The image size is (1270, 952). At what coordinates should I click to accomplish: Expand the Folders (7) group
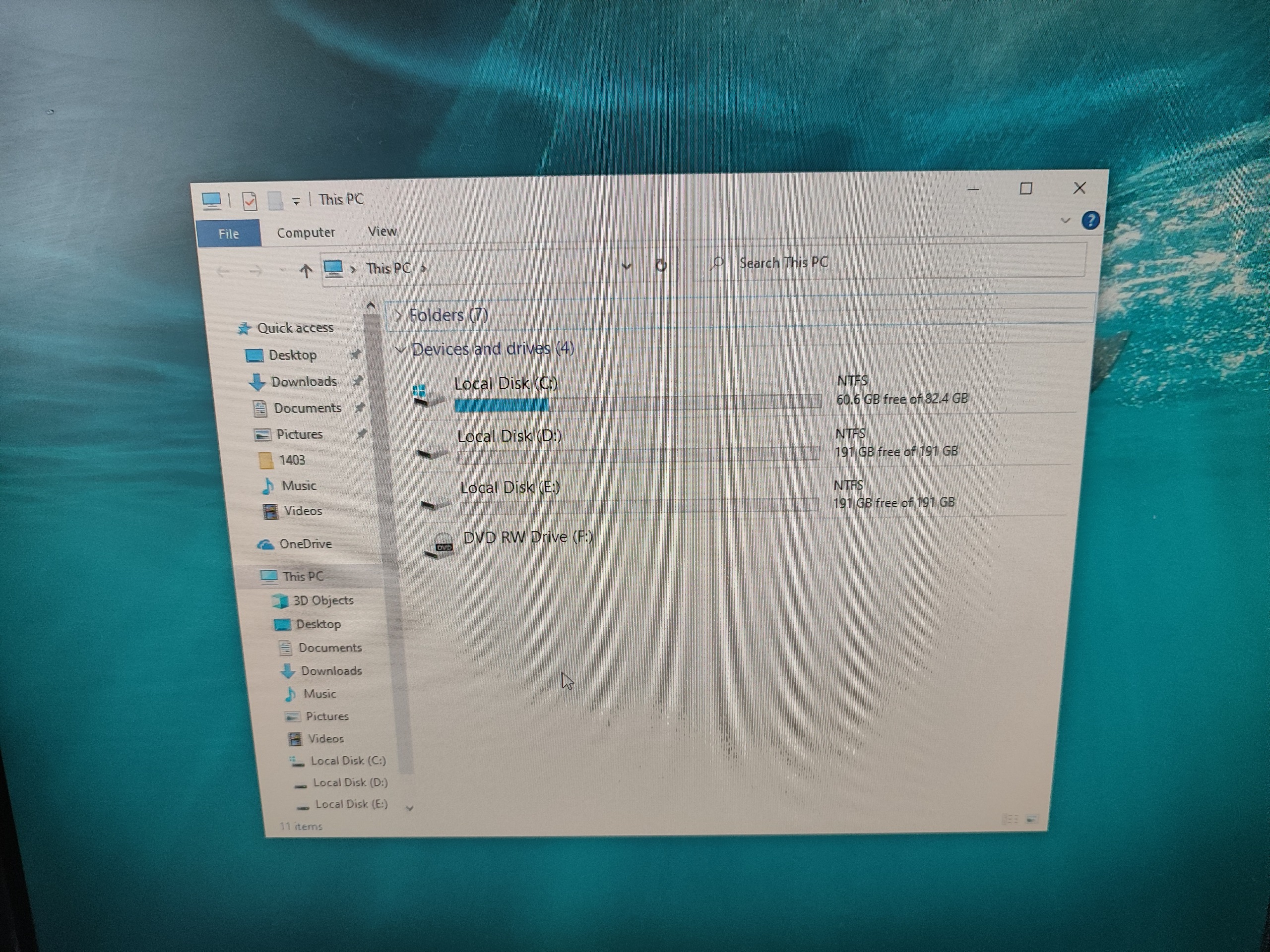coord(398,315)
